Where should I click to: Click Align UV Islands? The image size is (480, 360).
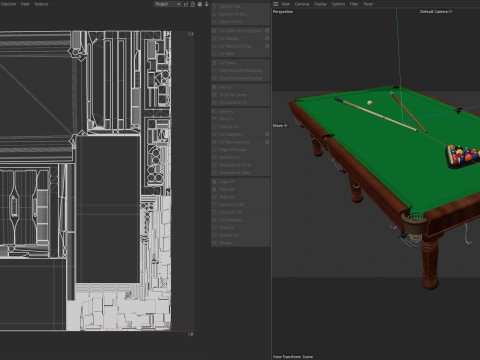pos(240,150)
